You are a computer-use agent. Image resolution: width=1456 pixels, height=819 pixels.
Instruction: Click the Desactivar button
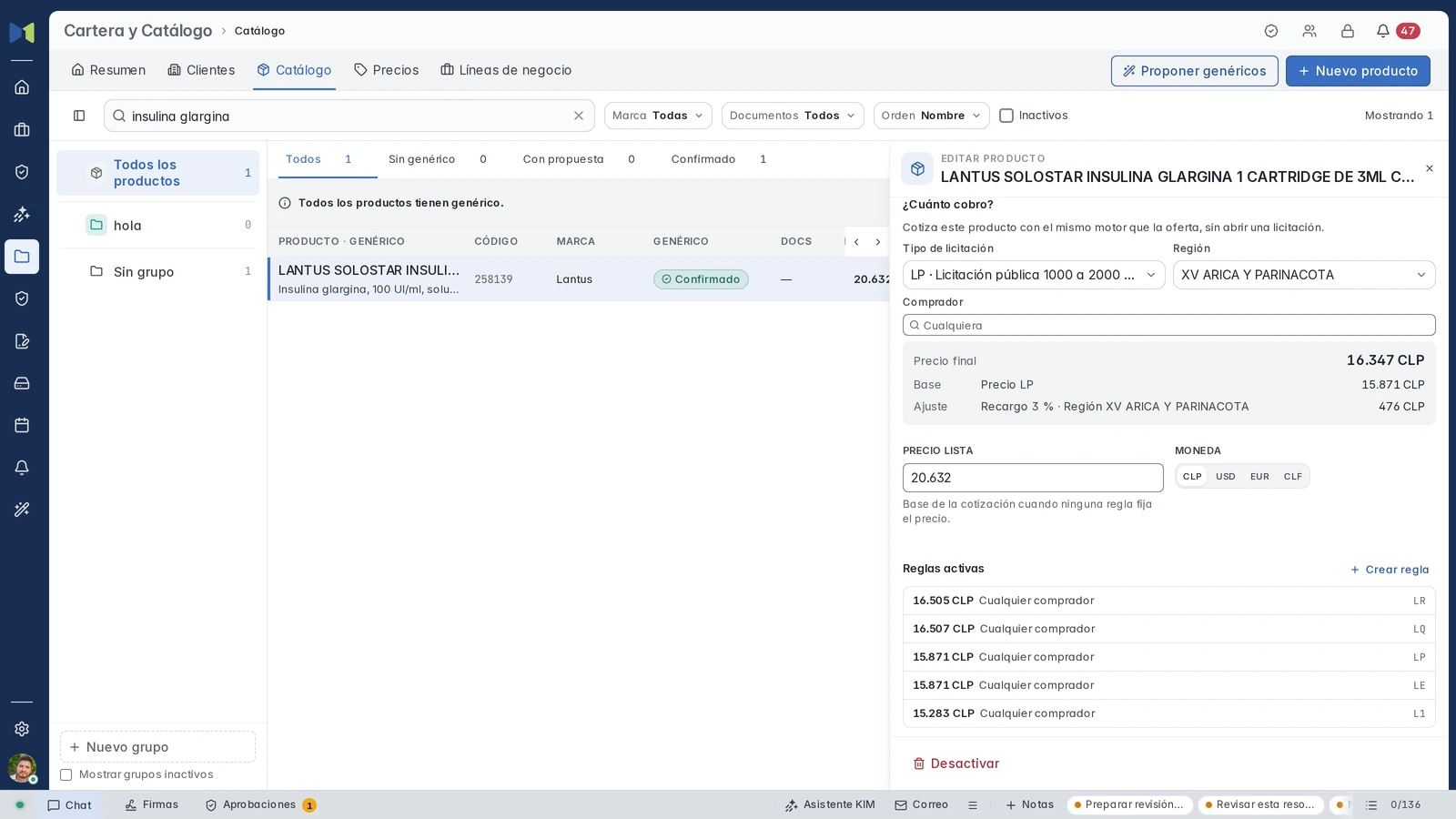tap(956, 763)
